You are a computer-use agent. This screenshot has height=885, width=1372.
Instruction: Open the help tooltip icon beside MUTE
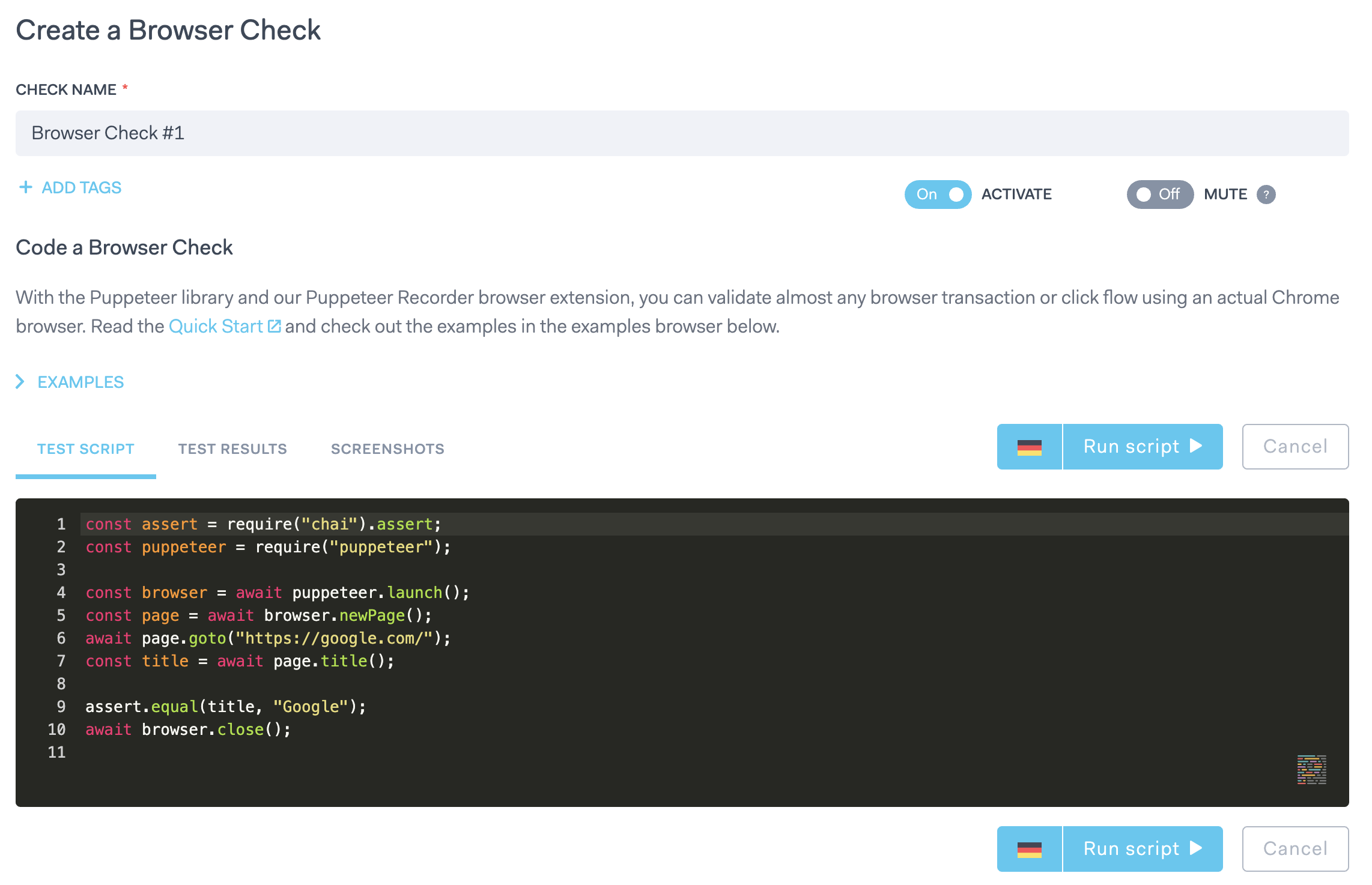tap(1266, 194)
